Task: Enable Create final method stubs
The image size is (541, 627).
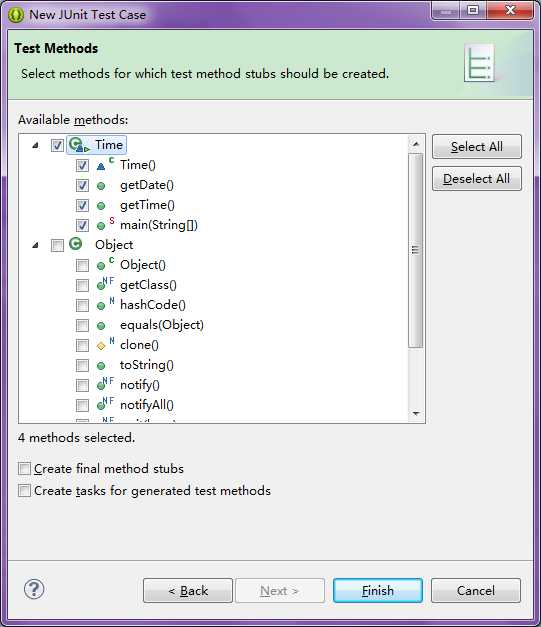Action: click(24, 468)
